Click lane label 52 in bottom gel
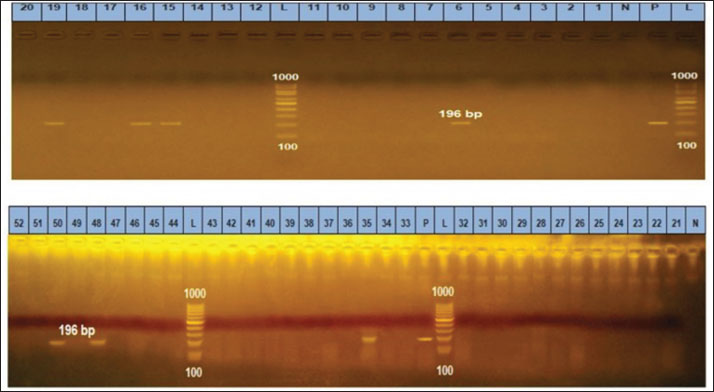This screenshot has height=392, width=714. click(x=19, y=223)
